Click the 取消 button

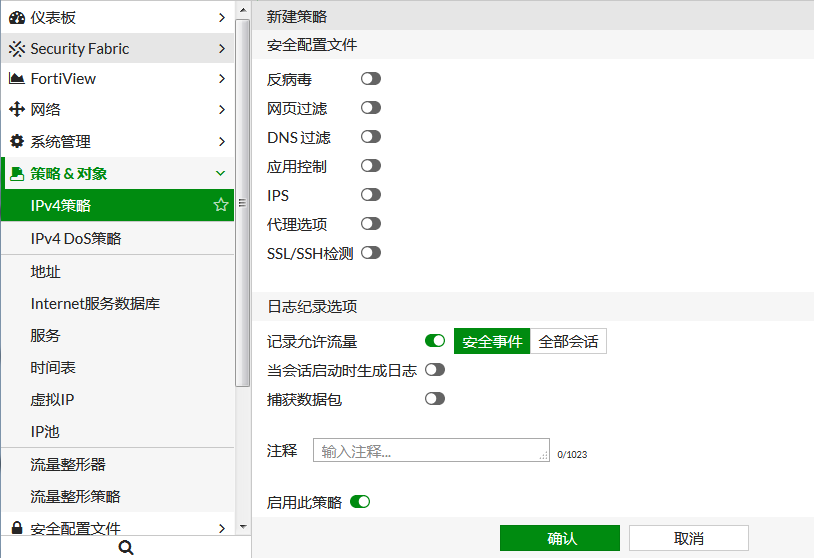[x=689, y=538]
